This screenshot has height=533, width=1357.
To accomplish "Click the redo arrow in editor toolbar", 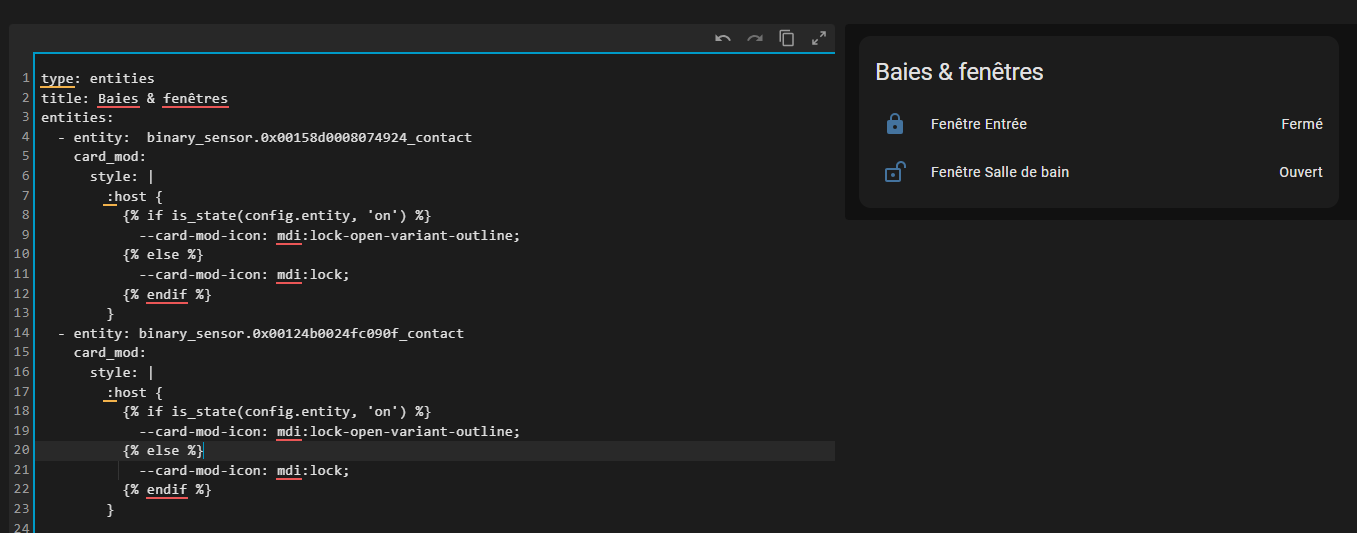I will [x=755, y=38].
